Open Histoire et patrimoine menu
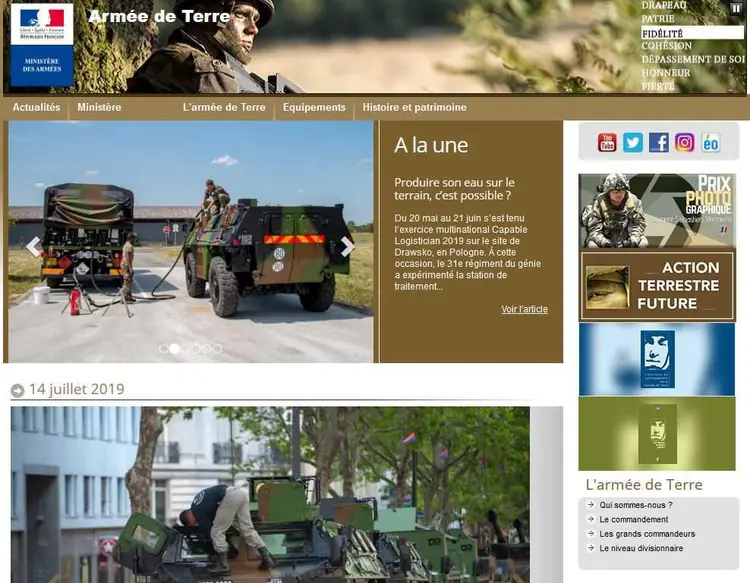The height and width of the screenshot is (583, 750). [414, 107]
